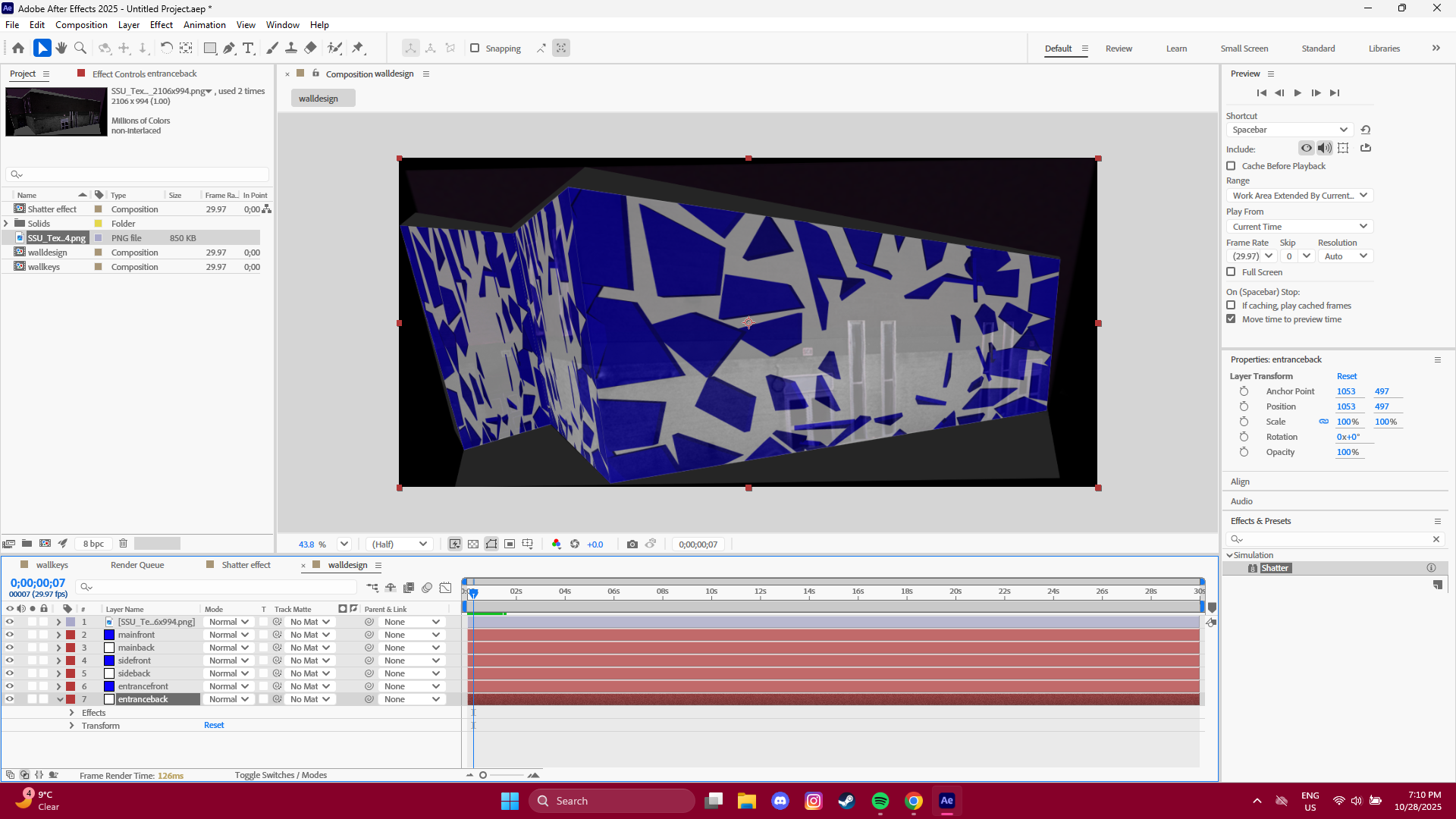Open the Composition menu
This screenshot has height=819, width=1456.
pos(80,24)
